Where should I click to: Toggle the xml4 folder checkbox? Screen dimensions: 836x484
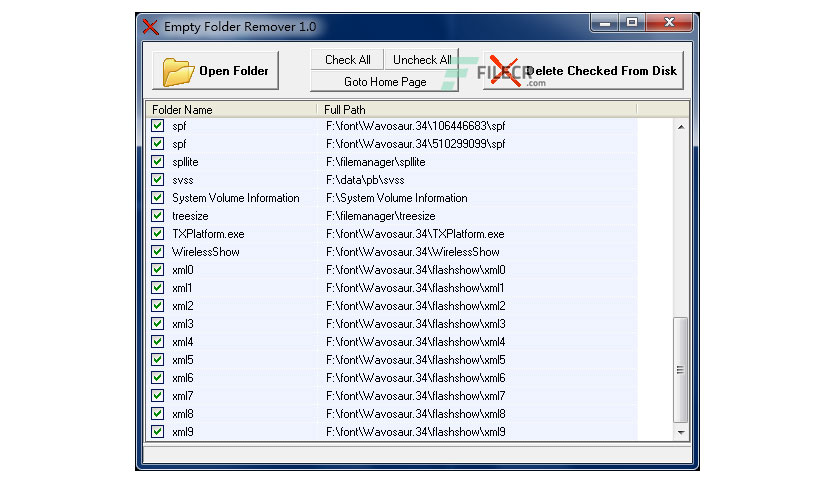[x=157, y=342]
